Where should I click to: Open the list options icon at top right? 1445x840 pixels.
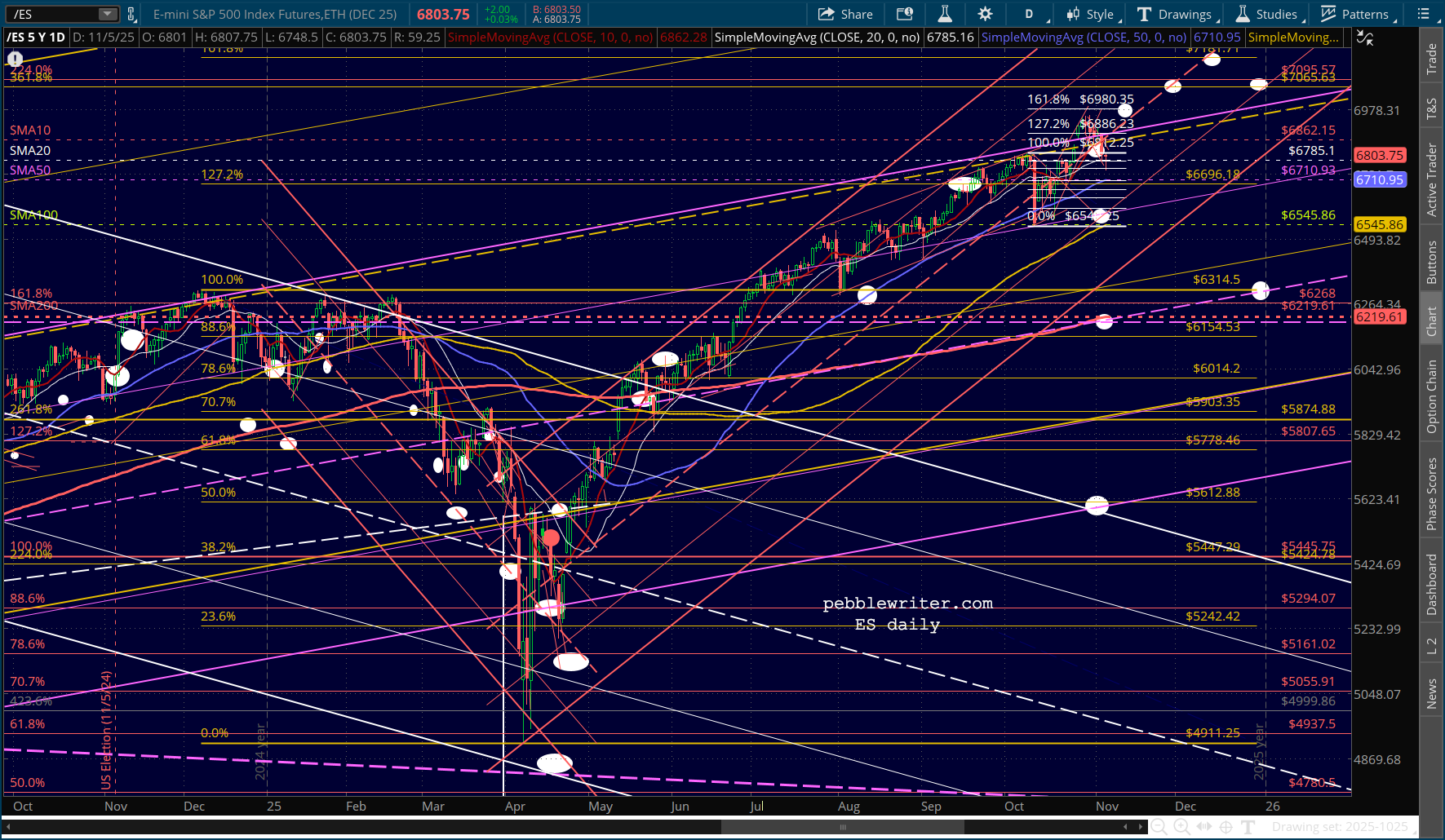coord(1424,14)
